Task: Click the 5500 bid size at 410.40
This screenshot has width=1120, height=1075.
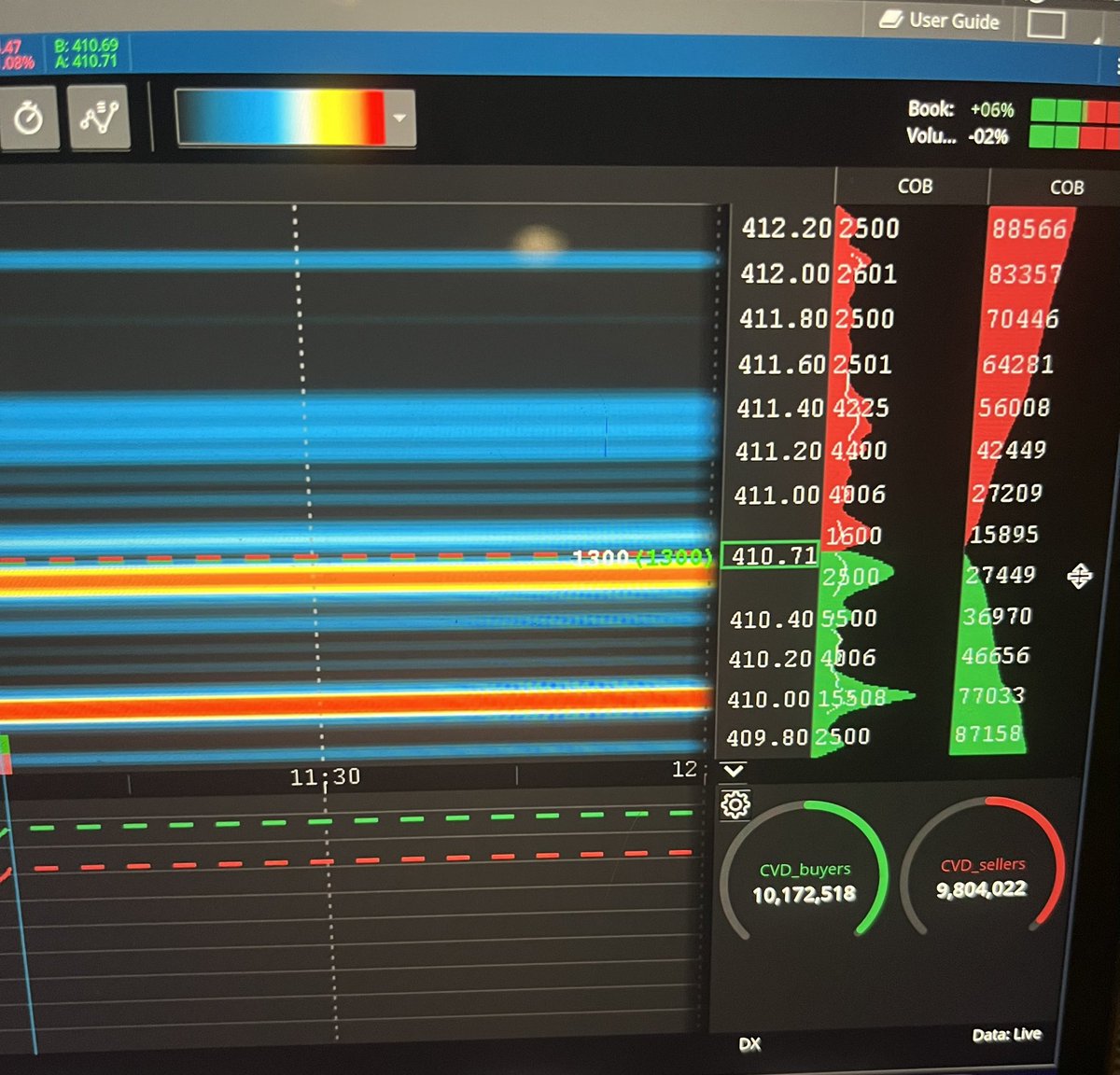Action: point(848,619)
